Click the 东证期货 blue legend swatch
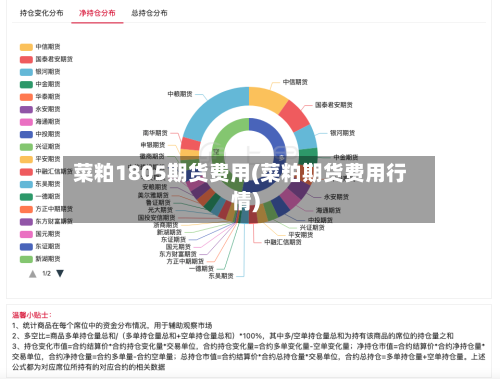 pyautogui.click(x=26, y=247)
